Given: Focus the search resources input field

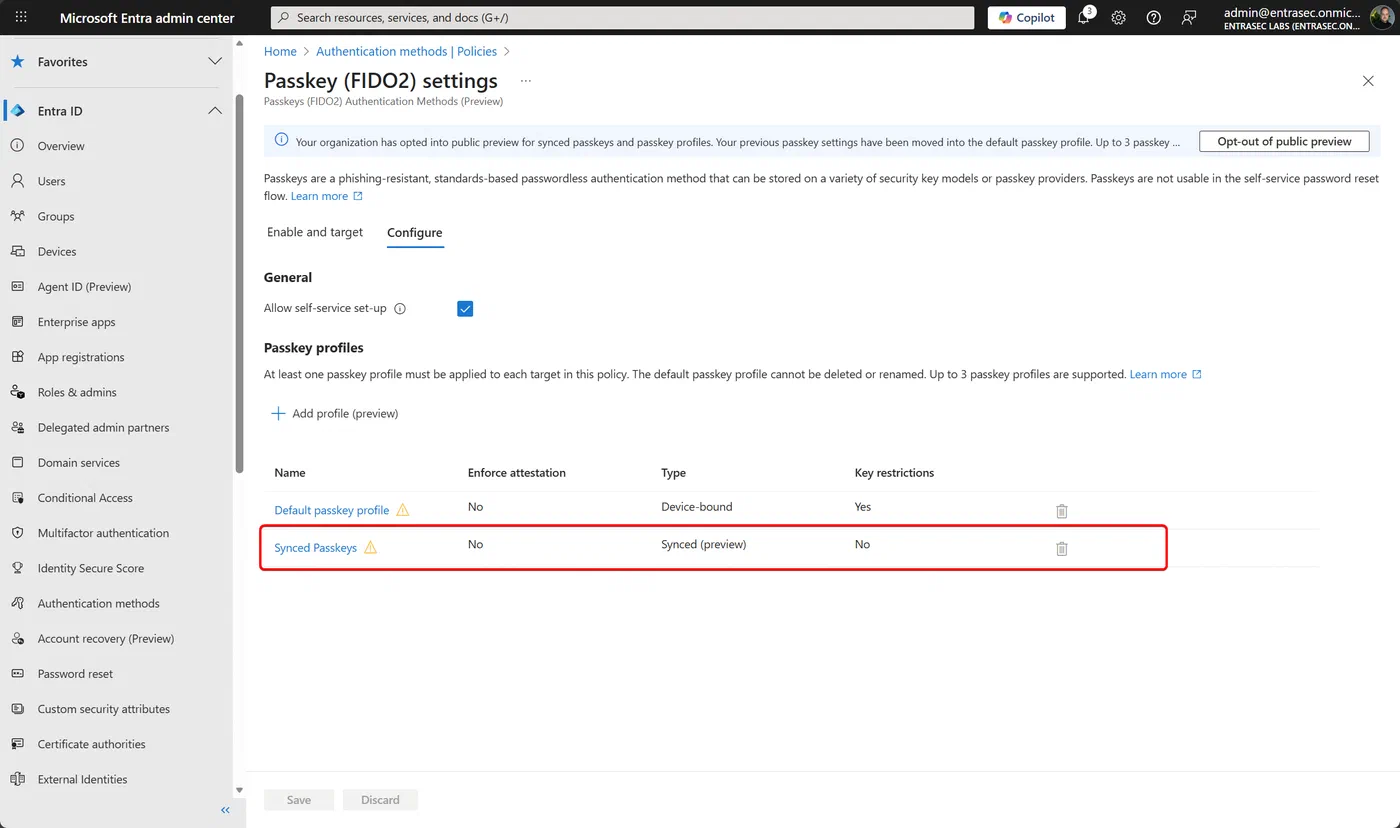Looking at the screenshot, I should tap(623, 18).
